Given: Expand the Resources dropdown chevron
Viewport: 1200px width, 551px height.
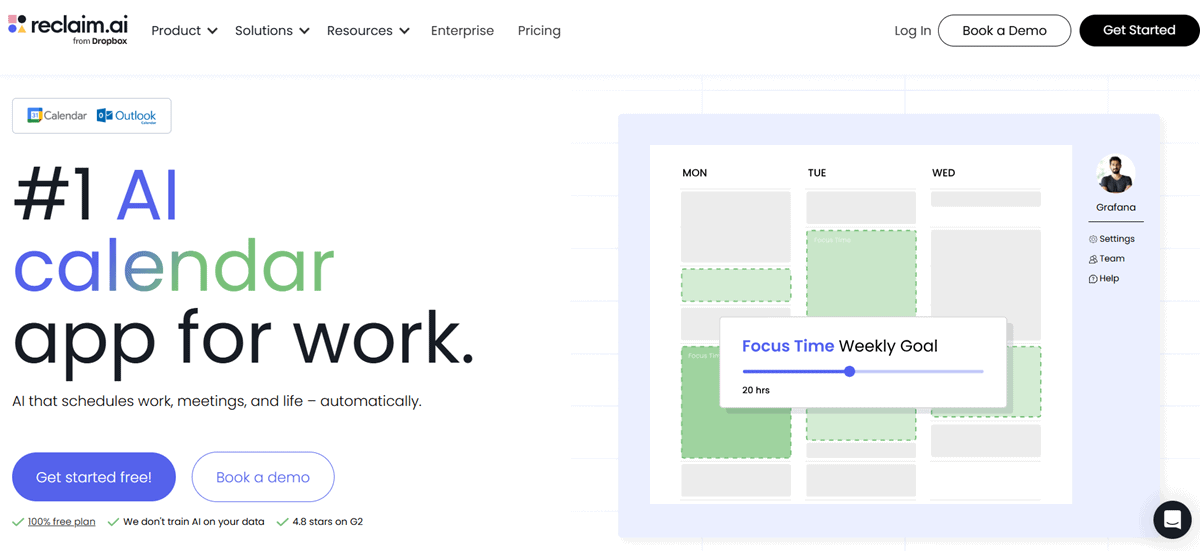Looking at the screenshot, I should pyautogui.click(x=404, y=31).
